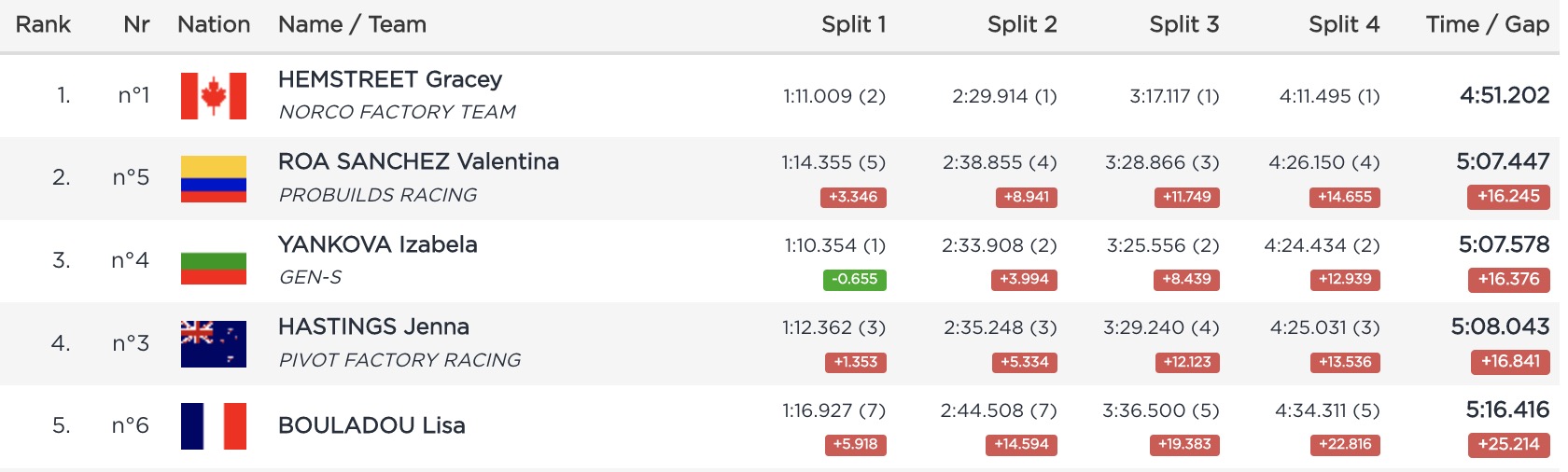Open rider HEMSTREET Gracey's name
This screenshot has height=472, width=1568.
click(x=390, y=79)
